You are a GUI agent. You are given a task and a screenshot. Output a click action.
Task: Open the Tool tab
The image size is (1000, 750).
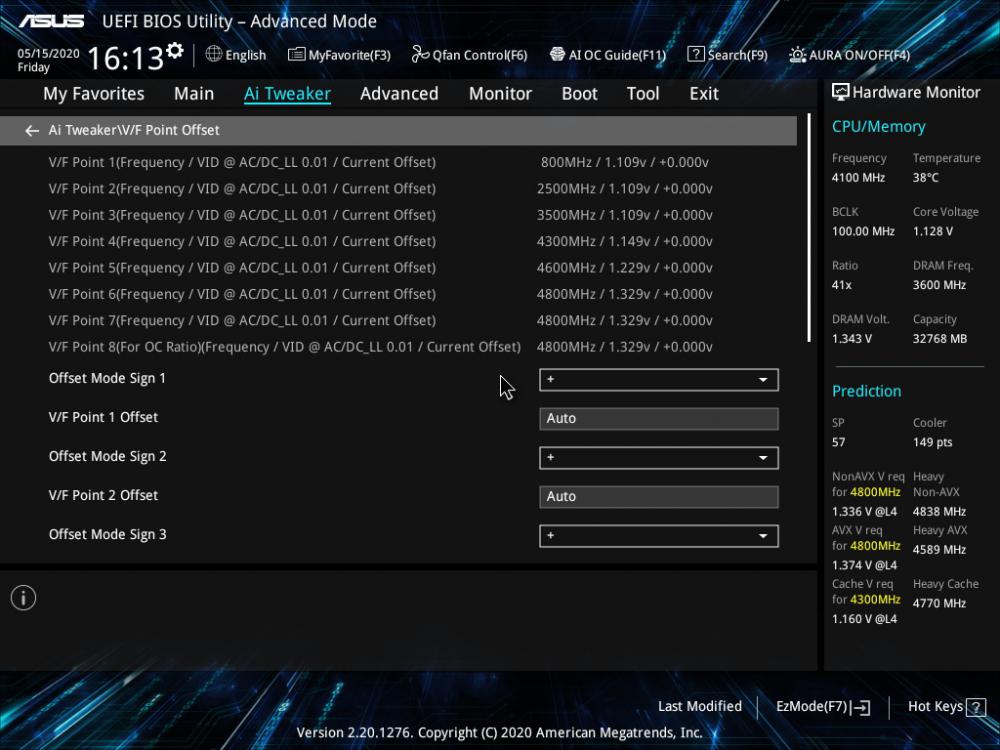tap(643, 94)
